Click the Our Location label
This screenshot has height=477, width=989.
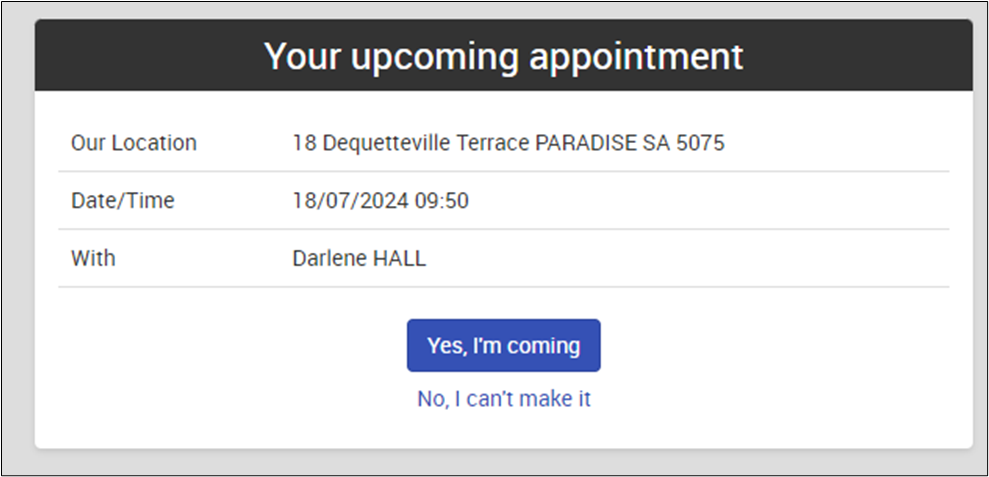click(x=134, y=143)
